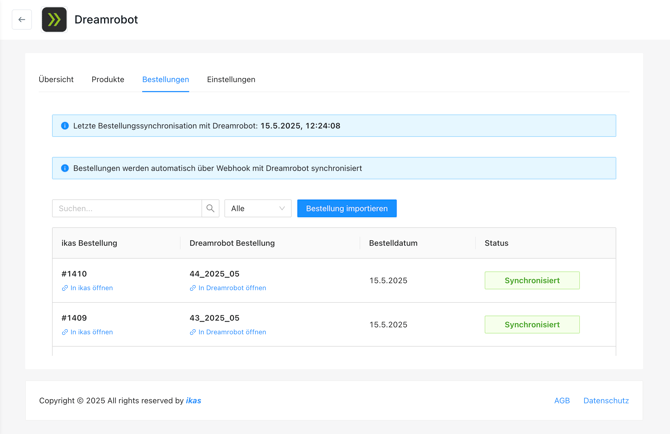Click info icon in webhook banner
The width and height of the screenshot is (670, 434).
click(65, 168)
